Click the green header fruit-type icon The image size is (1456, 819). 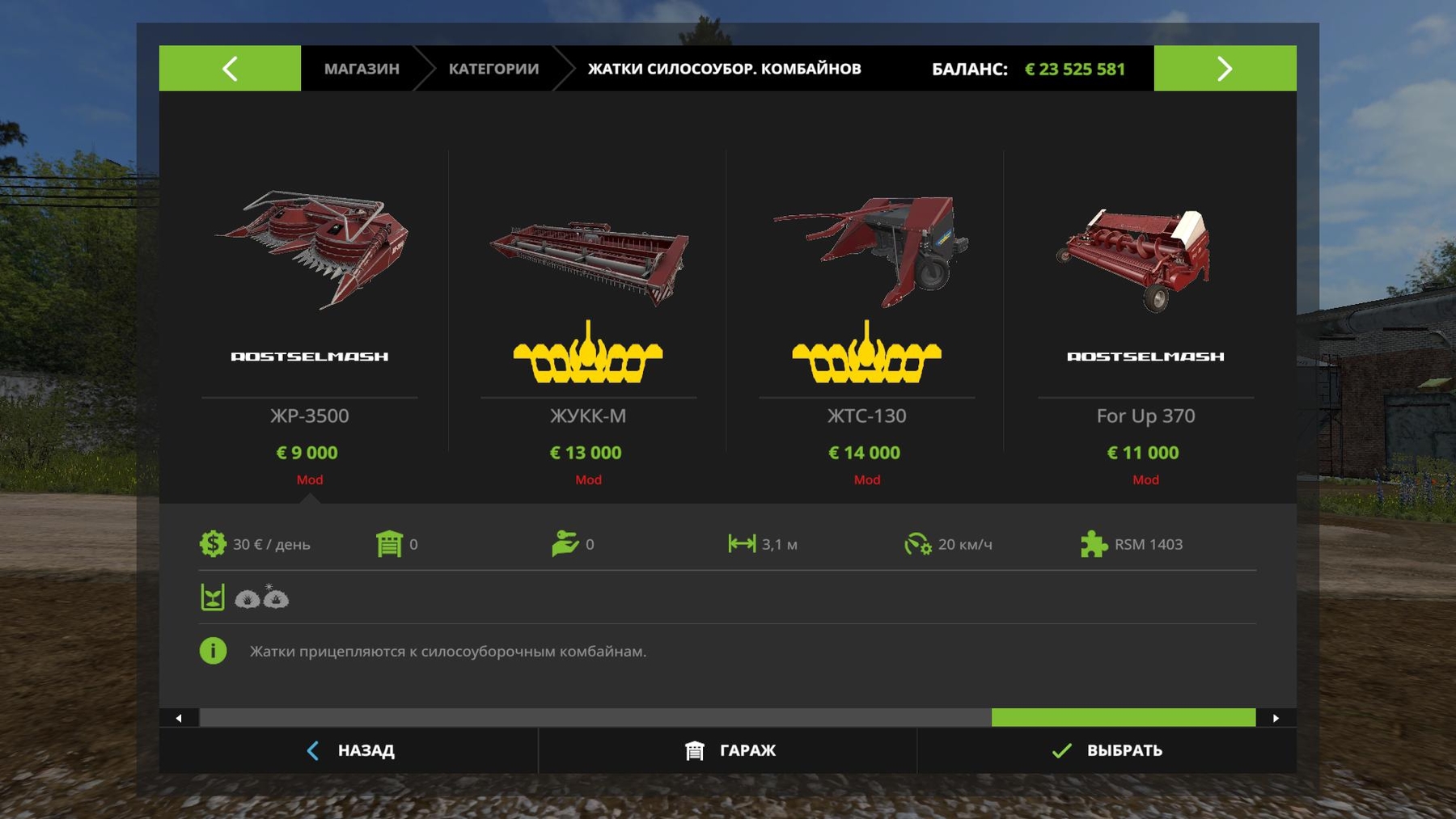click(212, 597)
